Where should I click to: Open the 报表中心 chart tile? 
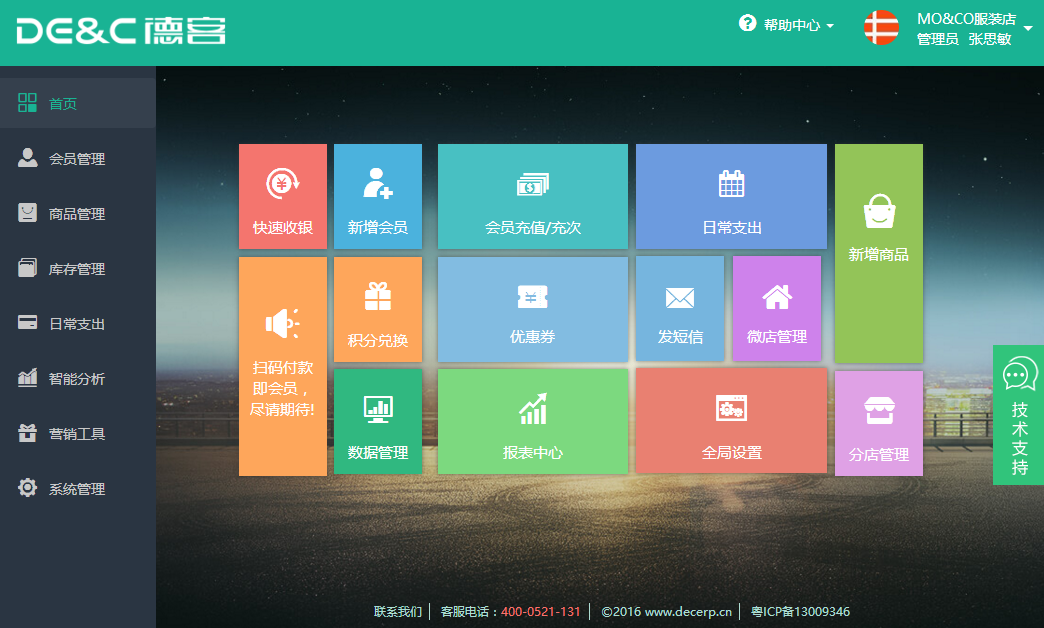(533, 422)
